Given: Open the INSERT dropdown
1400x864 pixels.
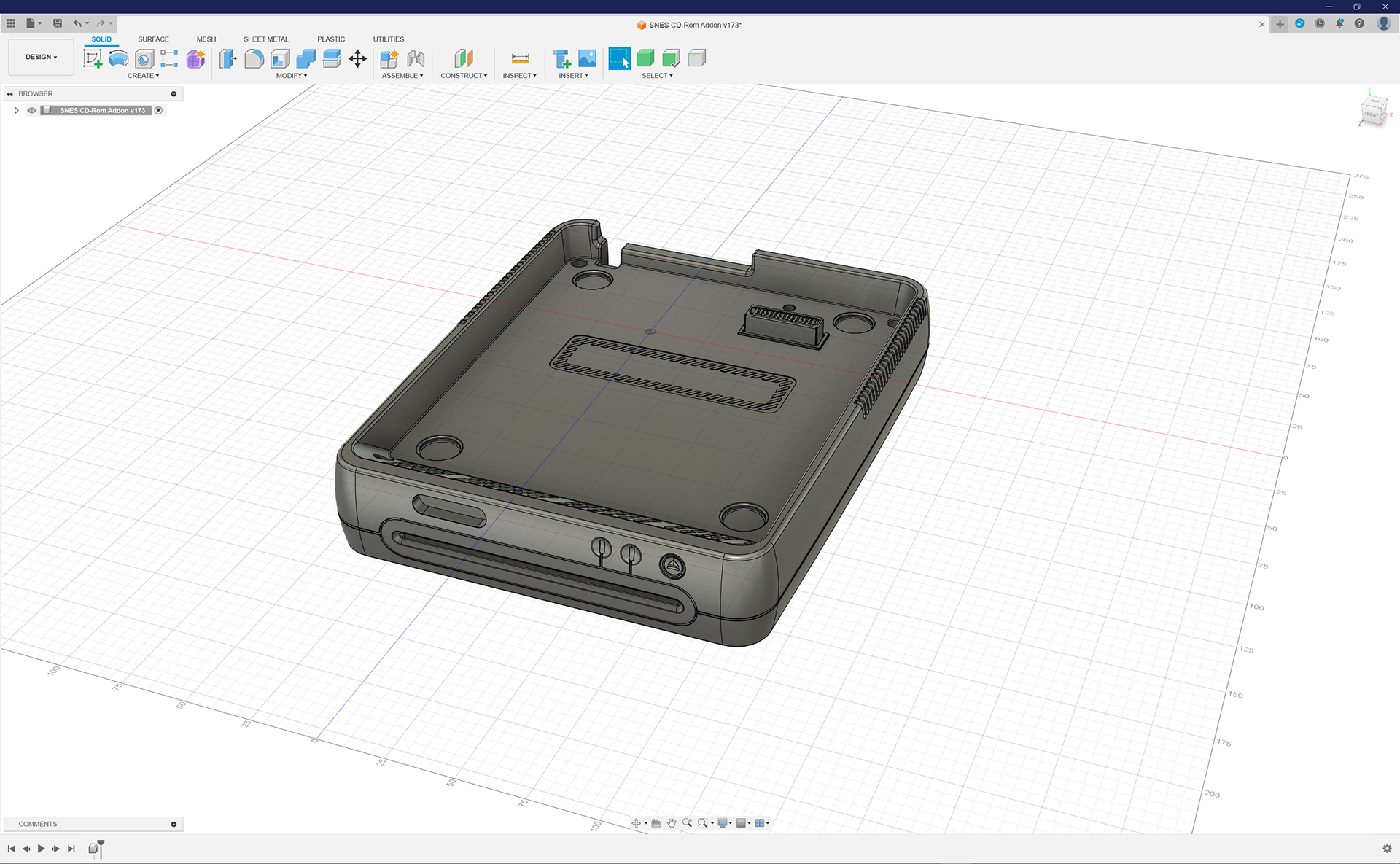Looking at the screenshot, I should (573, 76).
